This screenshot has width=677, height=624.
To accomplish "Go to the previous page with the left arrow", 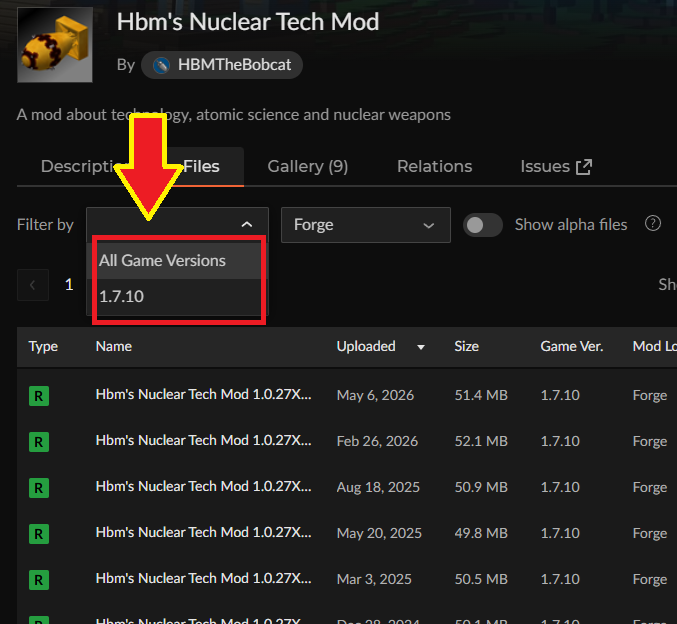I will coord(33,285).
